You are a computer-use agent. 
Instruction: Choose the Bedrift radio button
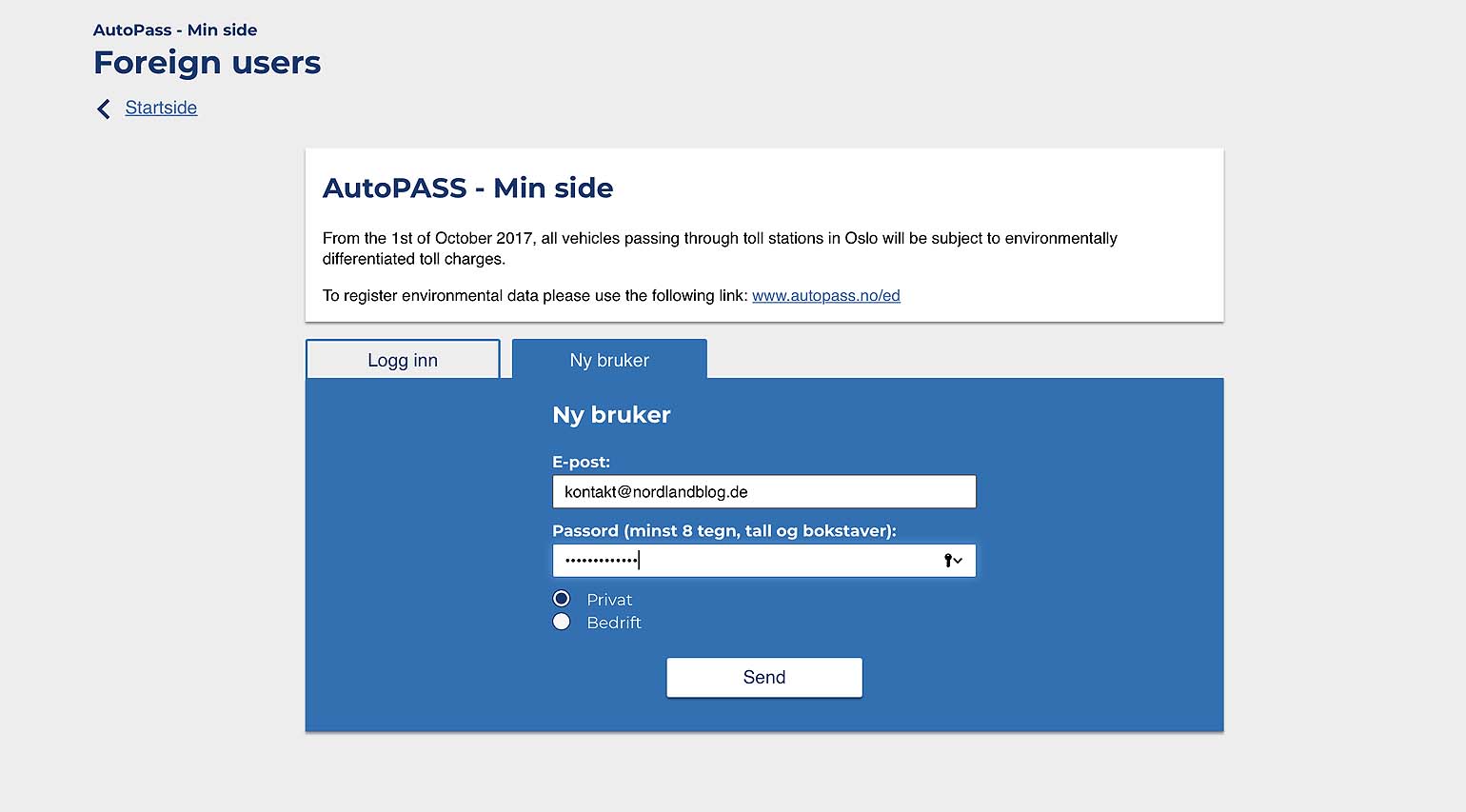(562, 622)
